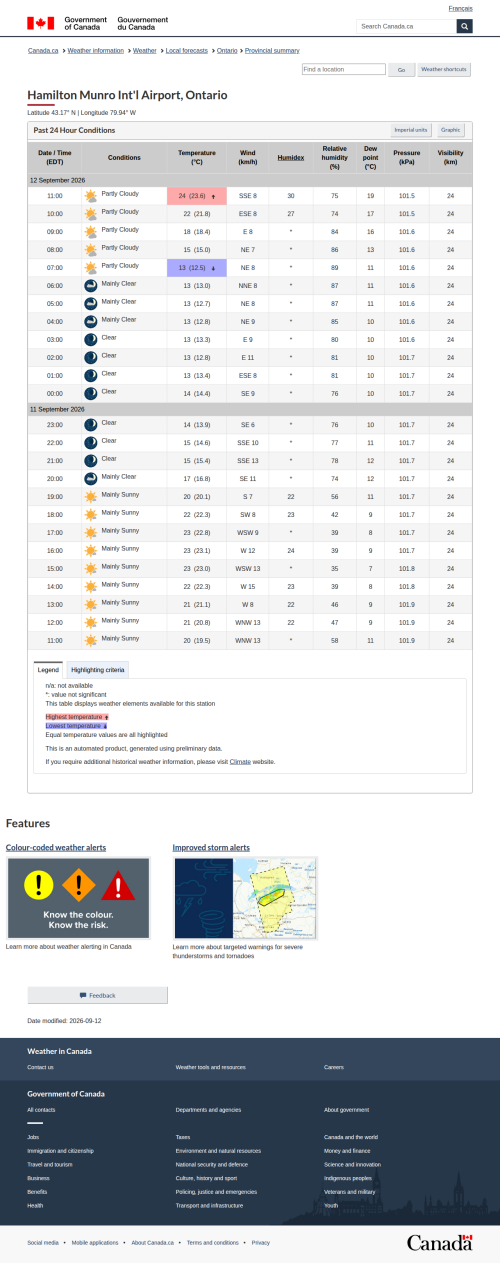
Task: Switch language to Français
Action: (x=461, y=8)
